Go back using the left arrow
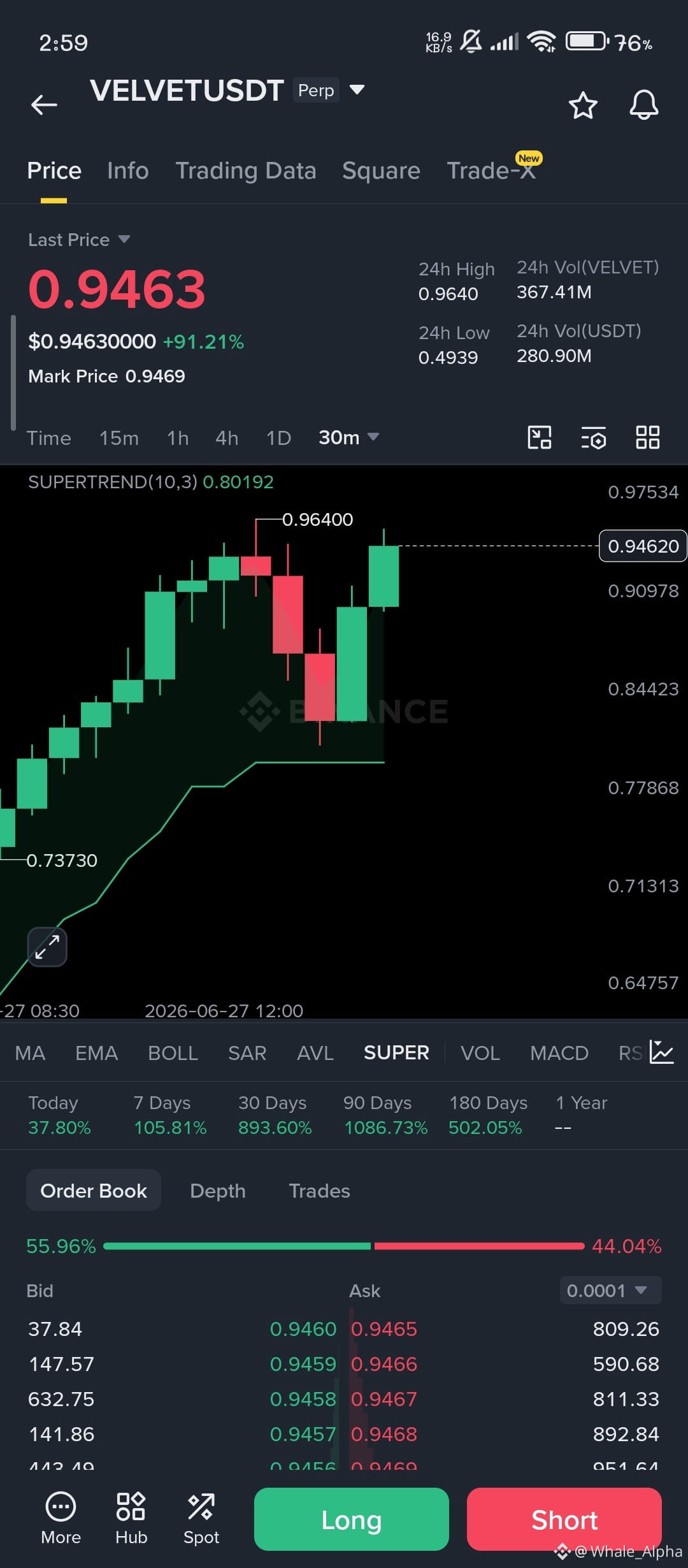The height and width of the screenshot is (1568, 688). click(44, 105)
